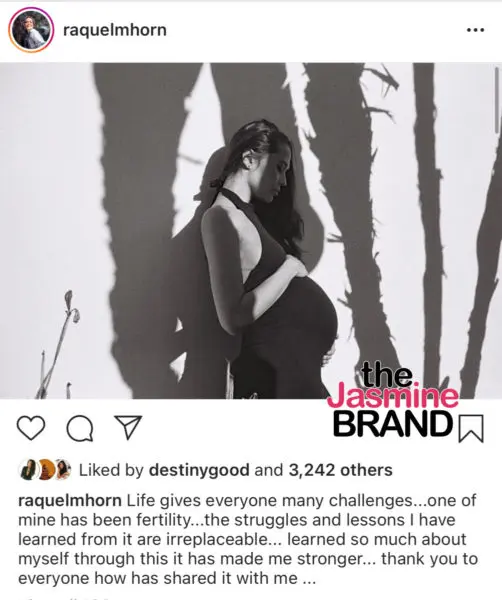Click the theJasmineBRAND watermark logo

pos(394,400)
